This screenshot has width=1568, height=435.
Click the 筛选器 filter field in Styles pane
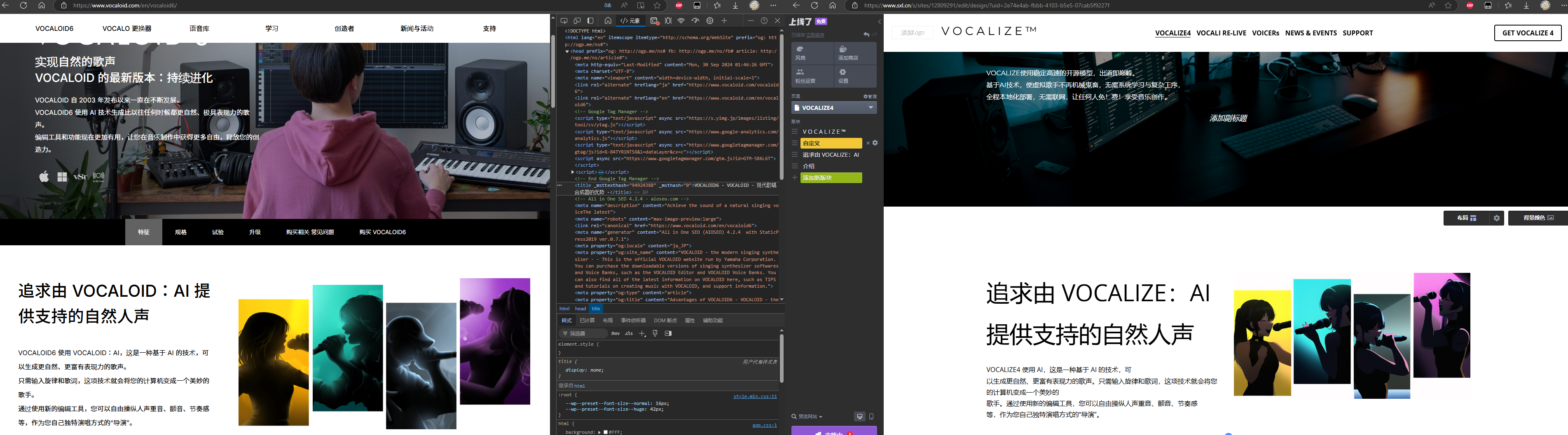(x=583, y=333)
